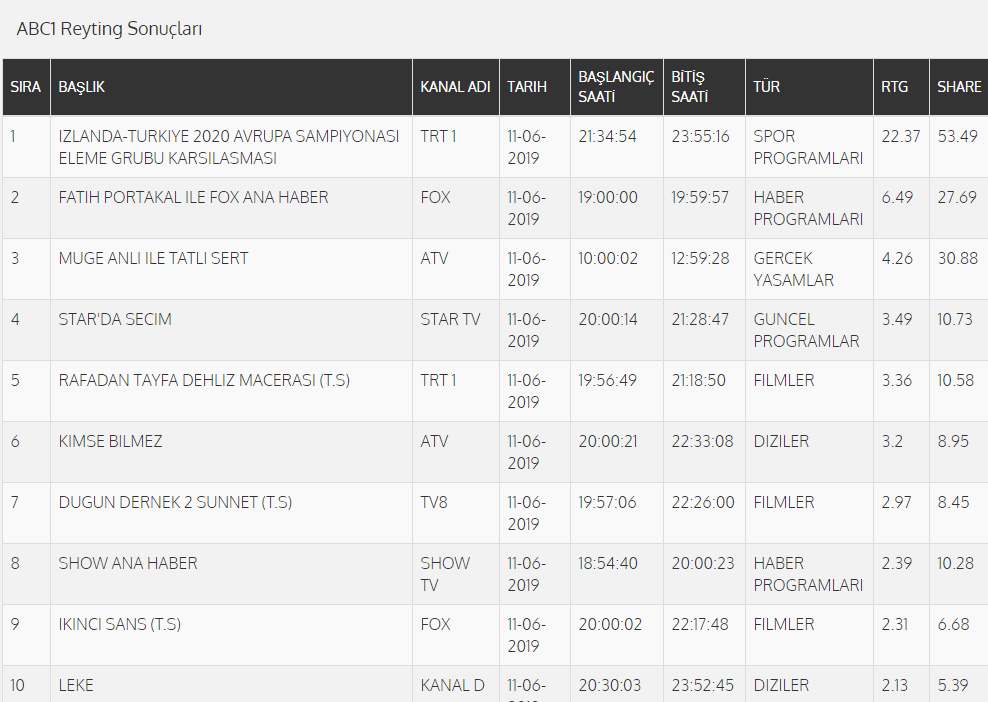Screen dimensions: 988x702
Task: Click the SHARE column header
Action: click(x=959, y=87)
